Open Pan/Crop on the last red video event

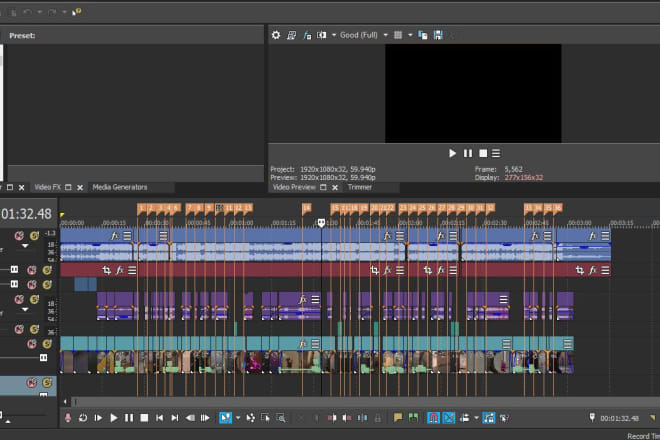pyautogui.click(x=580, y=270)
